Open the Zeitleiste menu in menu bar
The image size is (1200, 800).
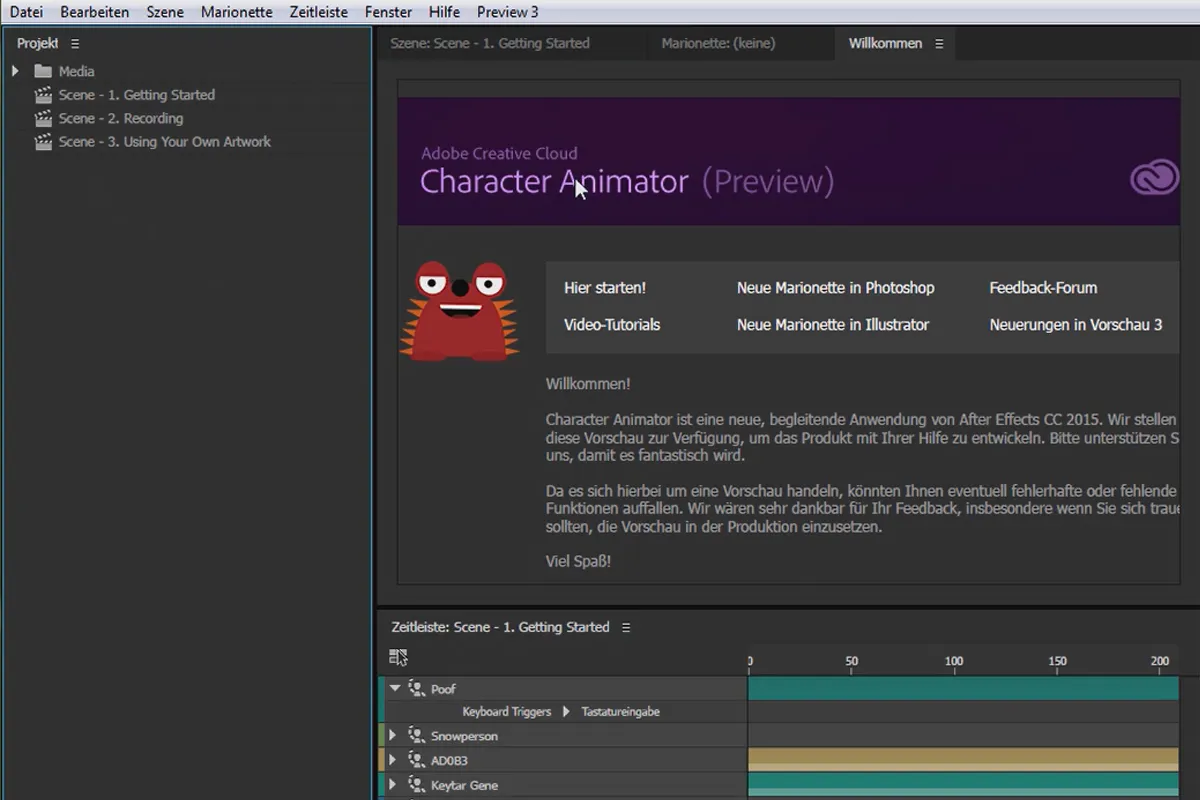(318, 12)
